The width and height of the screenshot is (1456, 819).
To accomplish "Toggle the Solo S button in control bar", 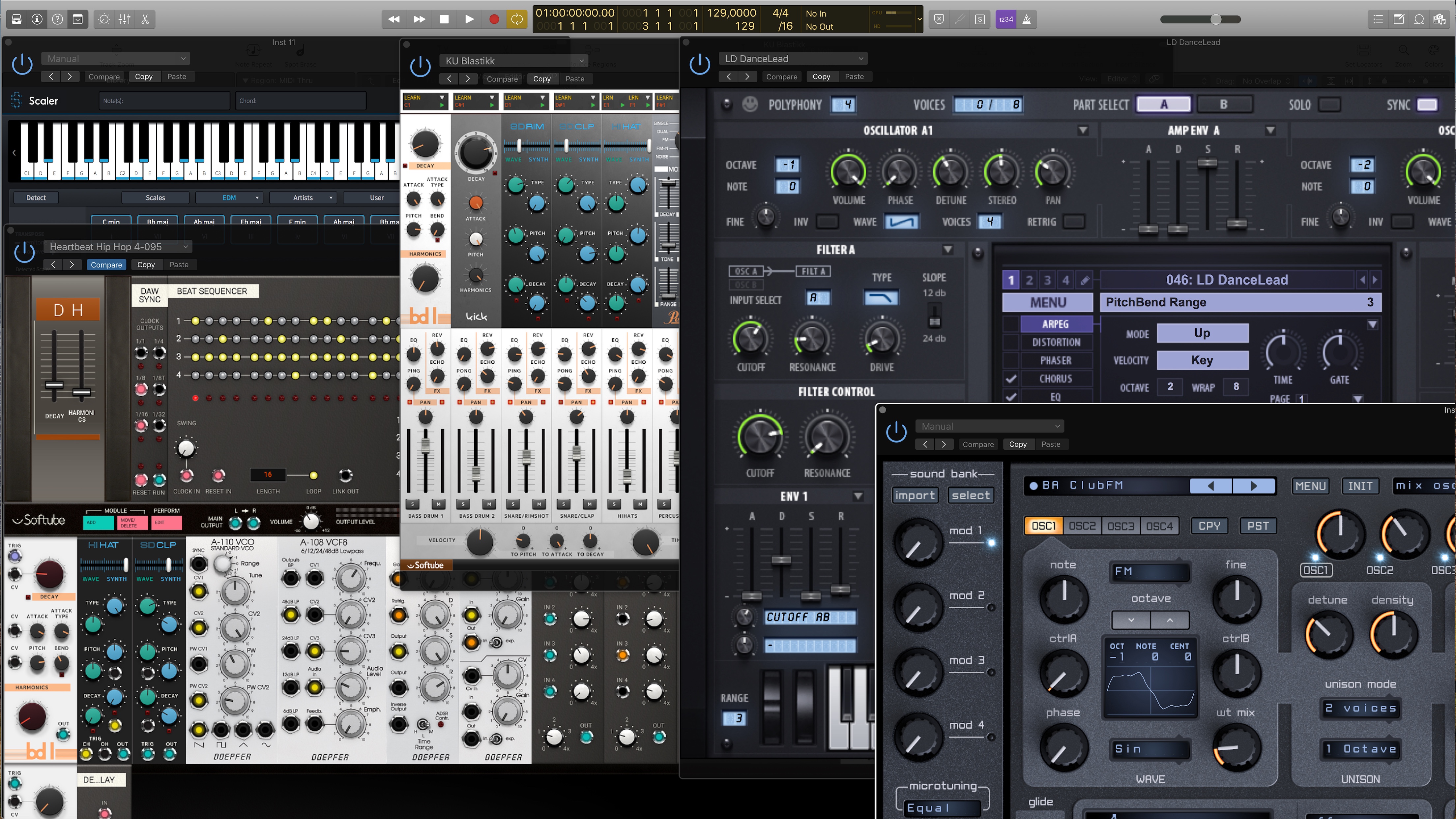I will [979, 19].
